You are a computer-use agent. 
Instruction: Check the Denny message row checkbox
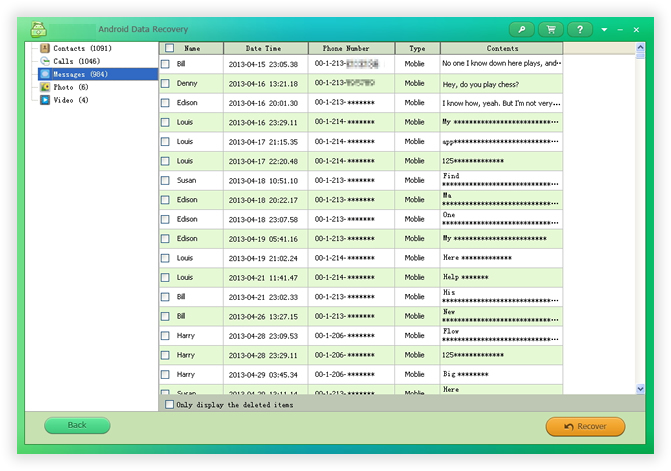tap(165, 83)
